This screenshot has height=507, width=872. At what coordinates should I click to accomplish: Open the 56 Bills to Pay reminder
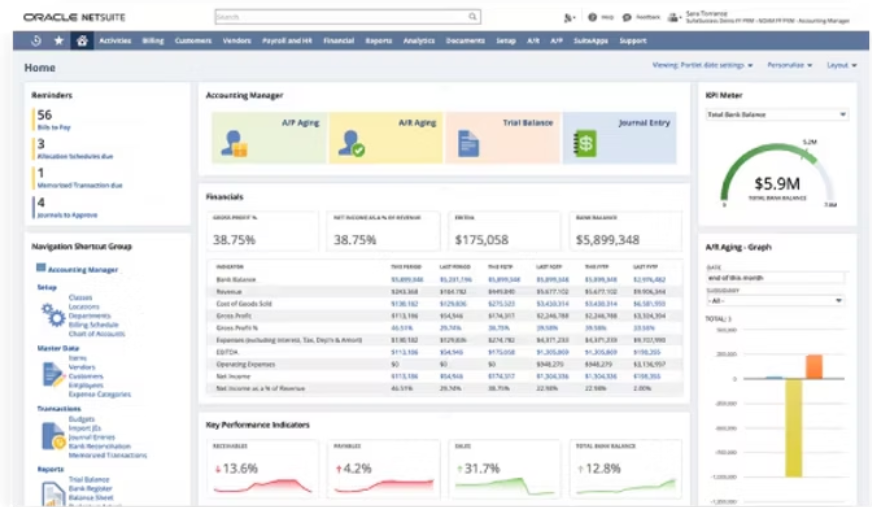pyautogui.click(x=54, y=120)
